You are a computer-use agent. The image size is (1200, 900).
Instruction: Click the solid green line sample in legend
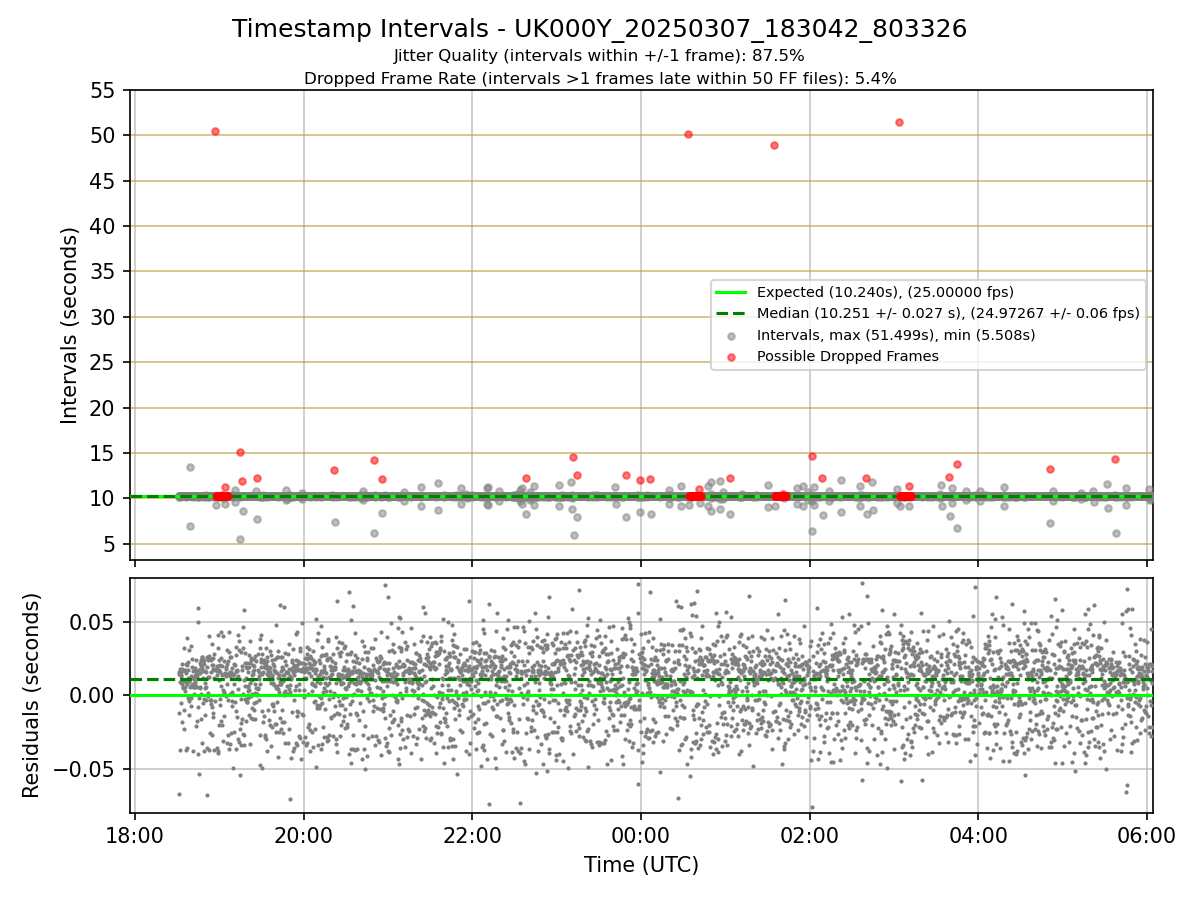click(732, 292)
